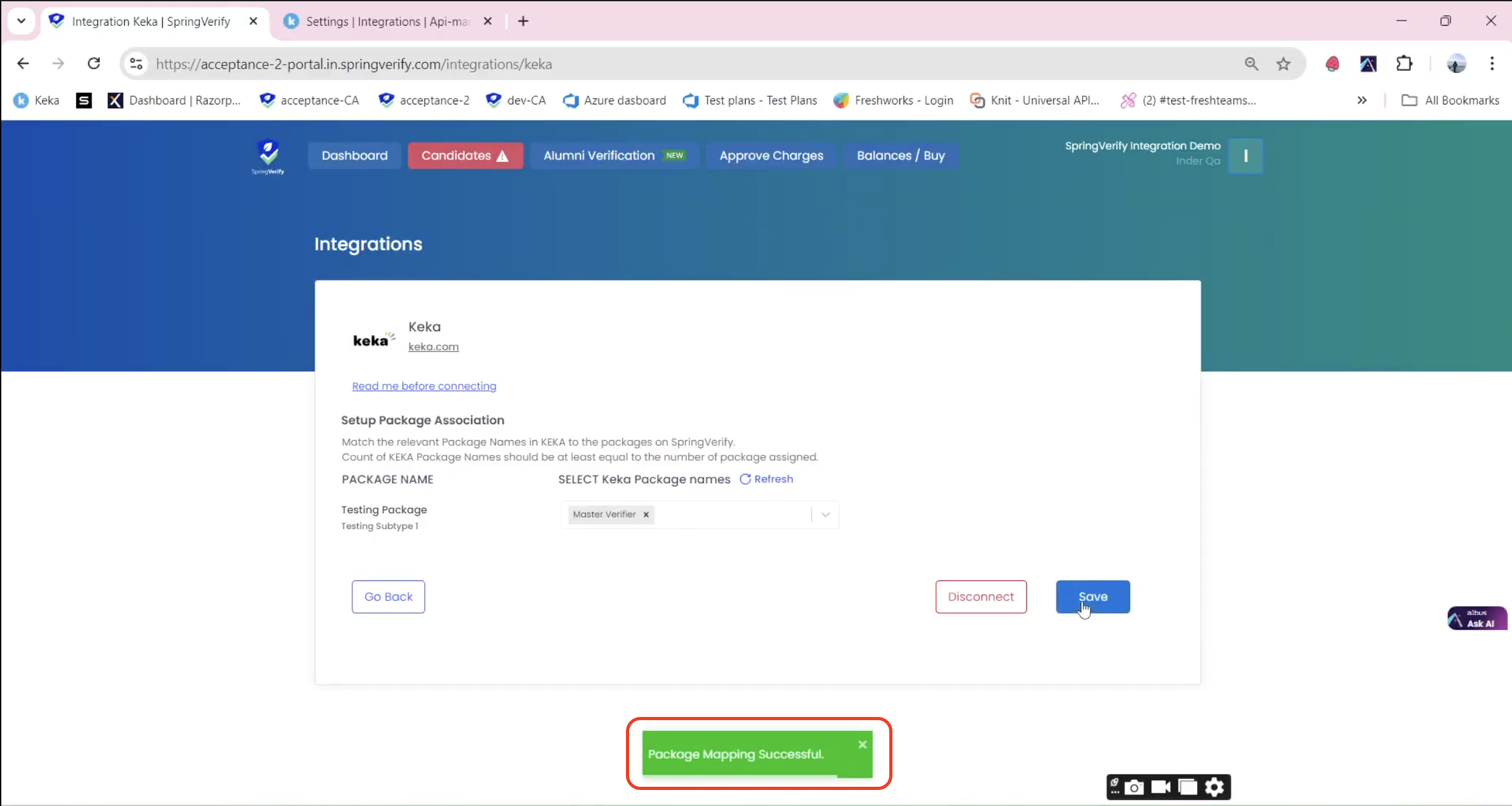Open the Read me before connecting link

(x=424, y=386)
